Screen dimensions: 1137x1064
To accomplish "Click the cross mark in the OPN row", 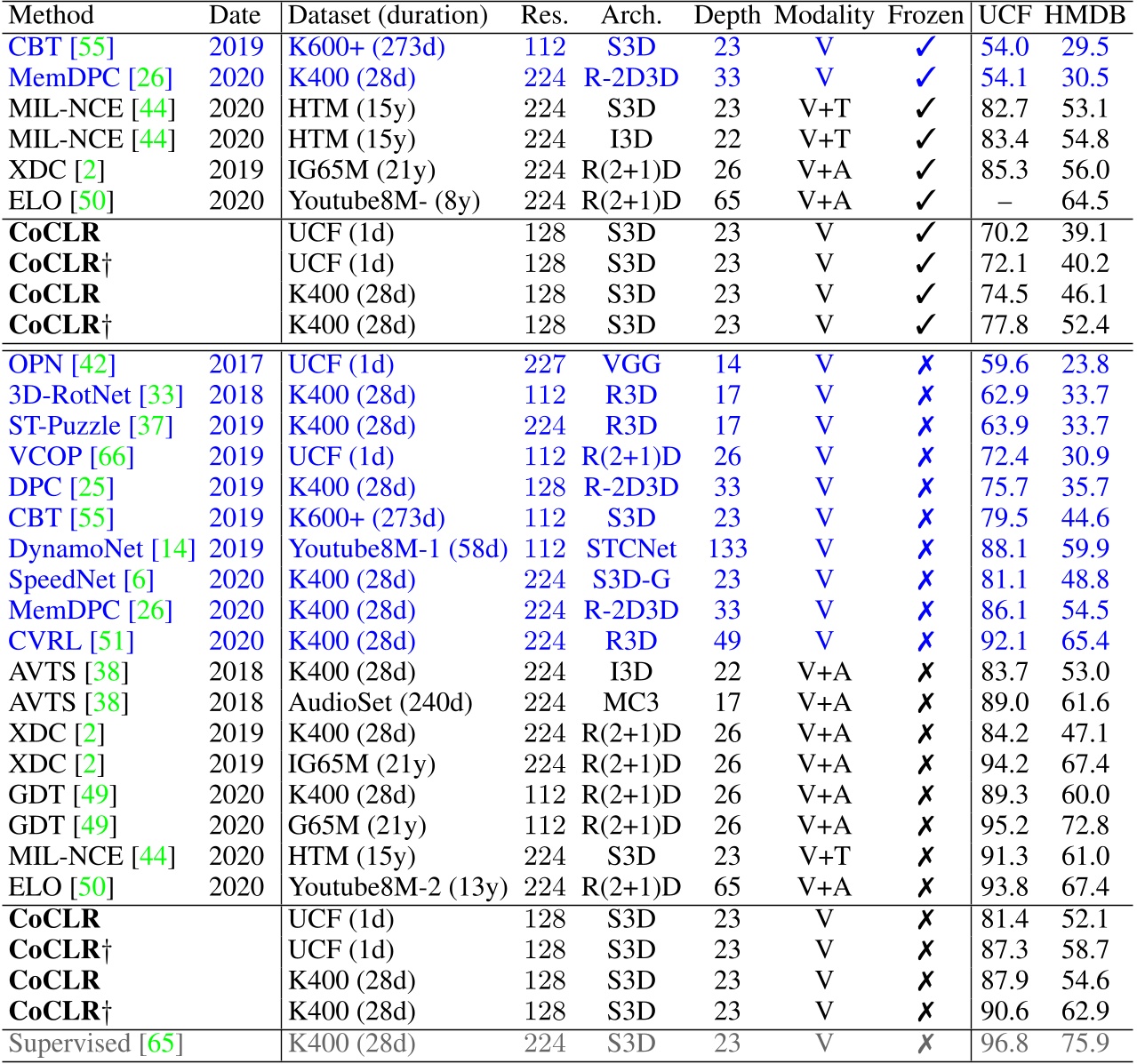I will [925, 364].
